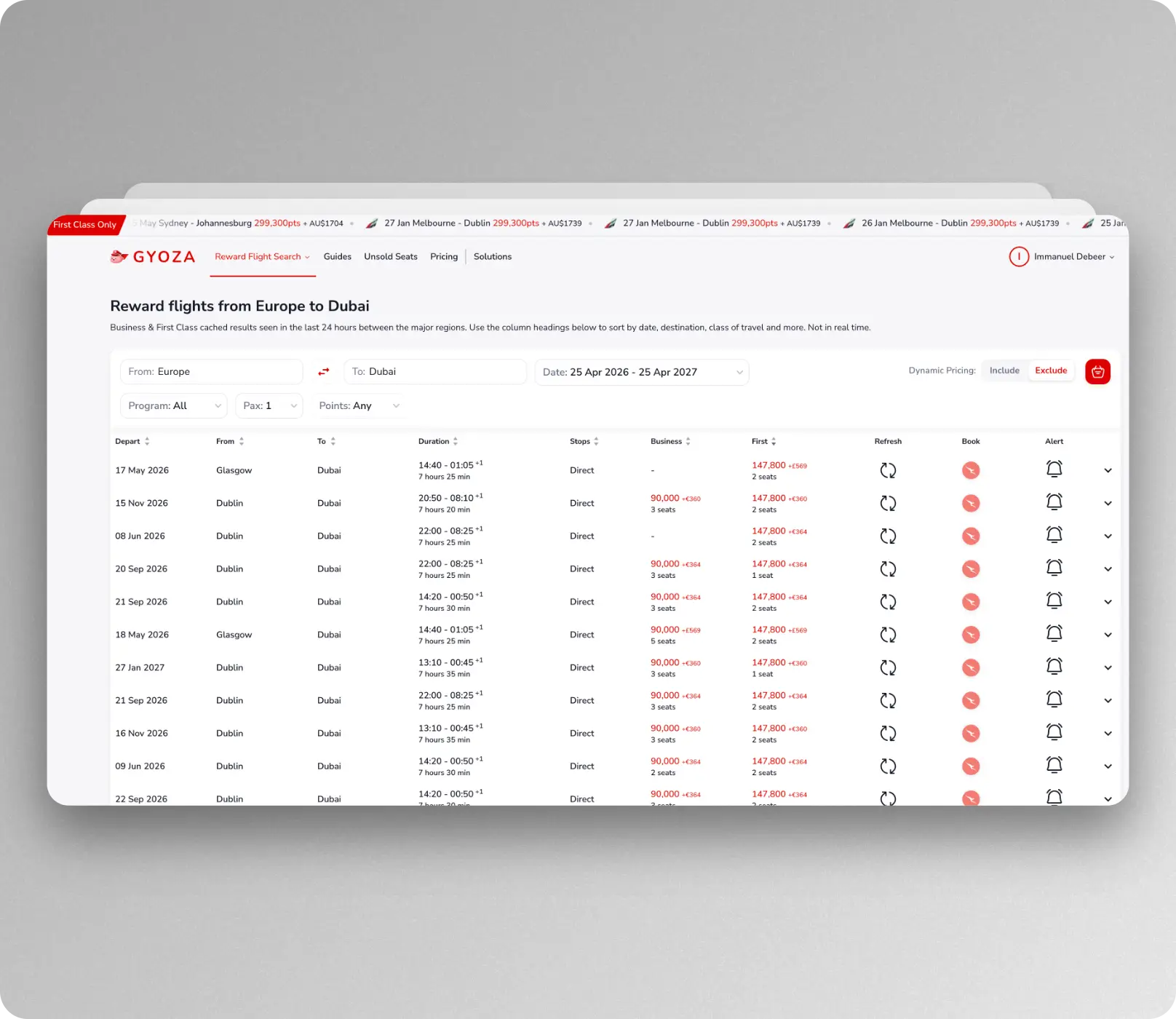Open the Program dropdown

click(174, 406)
